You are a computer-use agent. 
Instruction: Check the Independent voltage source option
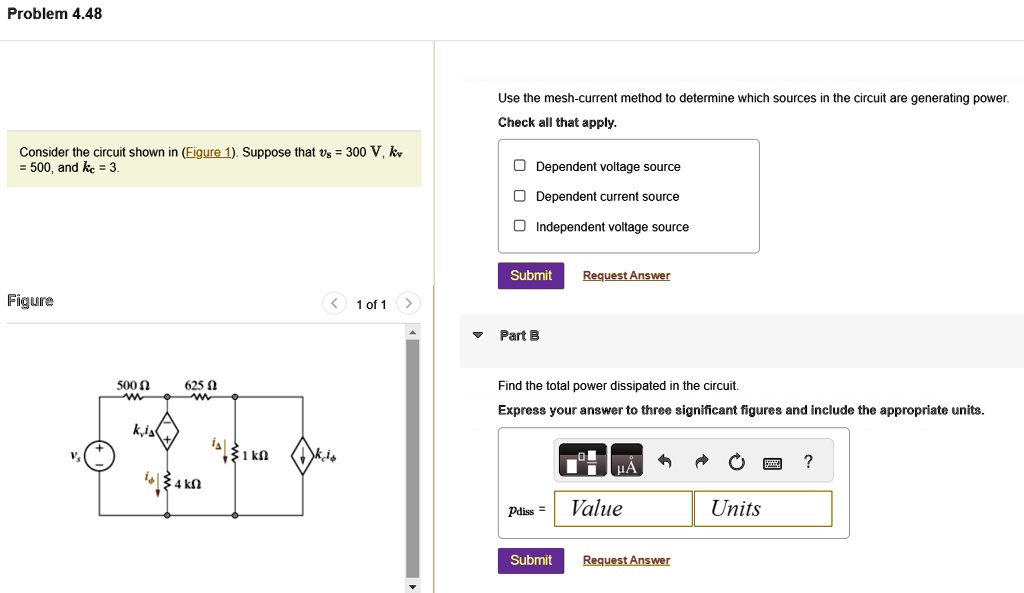[518, 226]
